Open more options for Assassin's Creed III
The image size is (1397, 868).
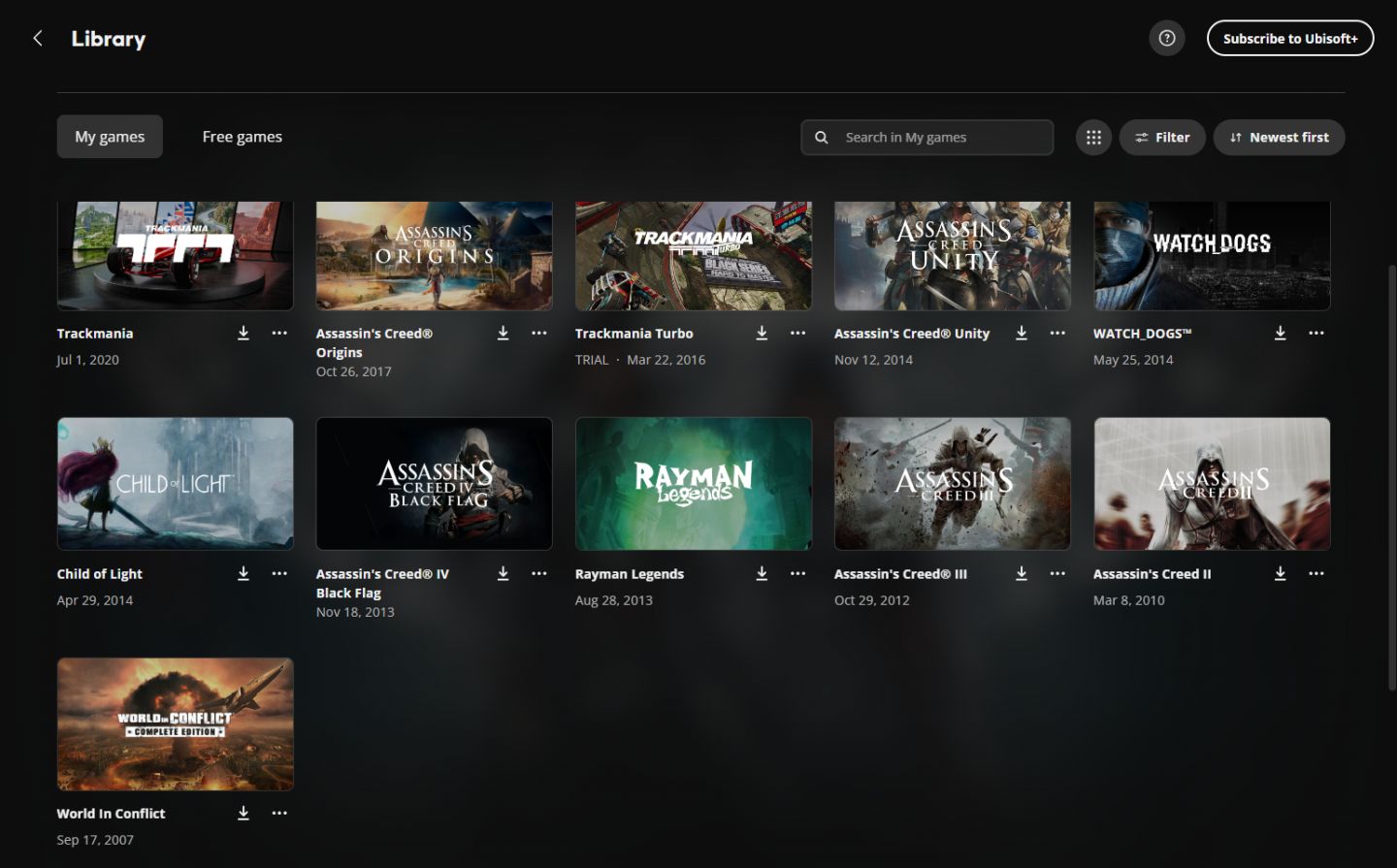1057,573
